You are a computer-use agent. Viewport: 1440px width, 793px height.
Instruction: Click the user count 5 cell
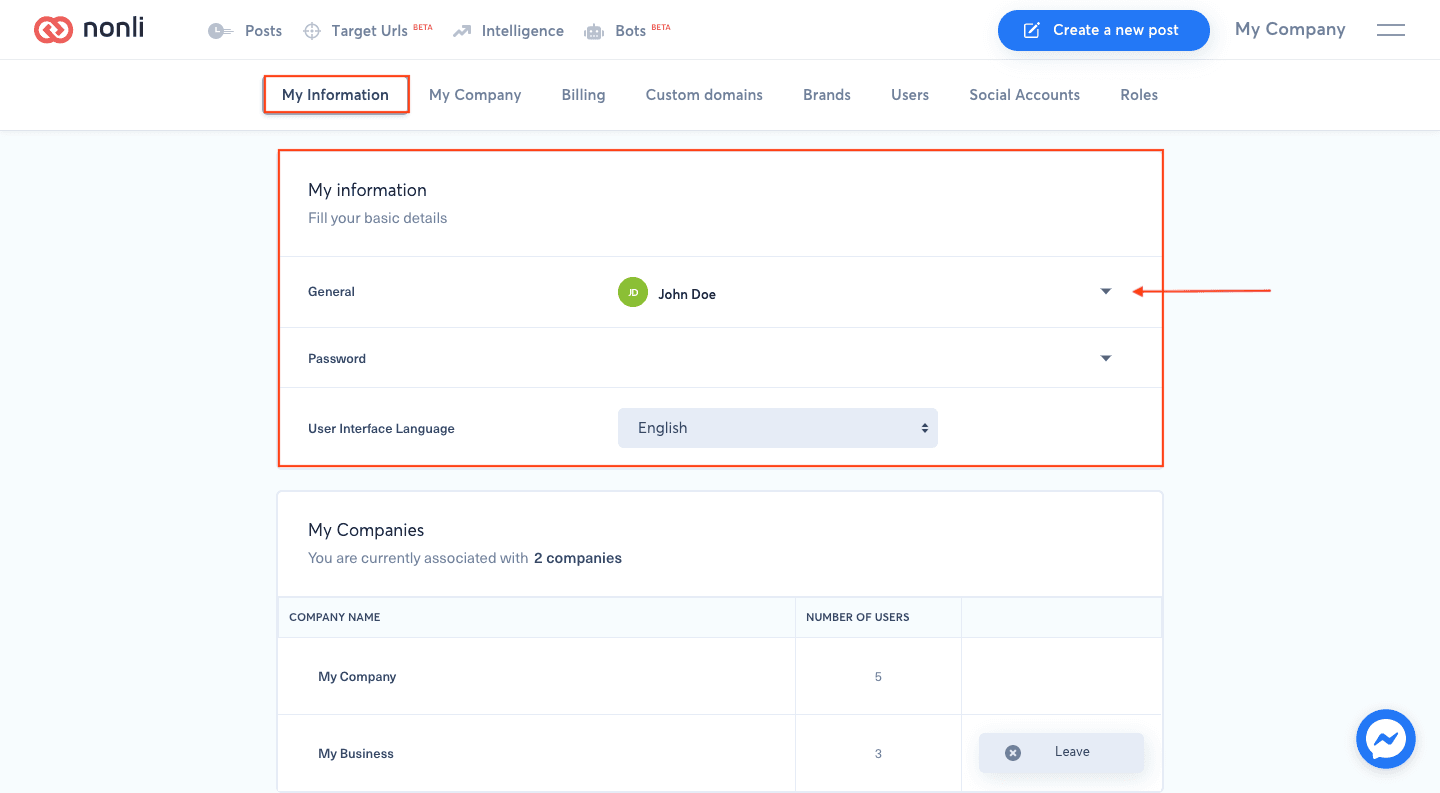pos(878,677)
